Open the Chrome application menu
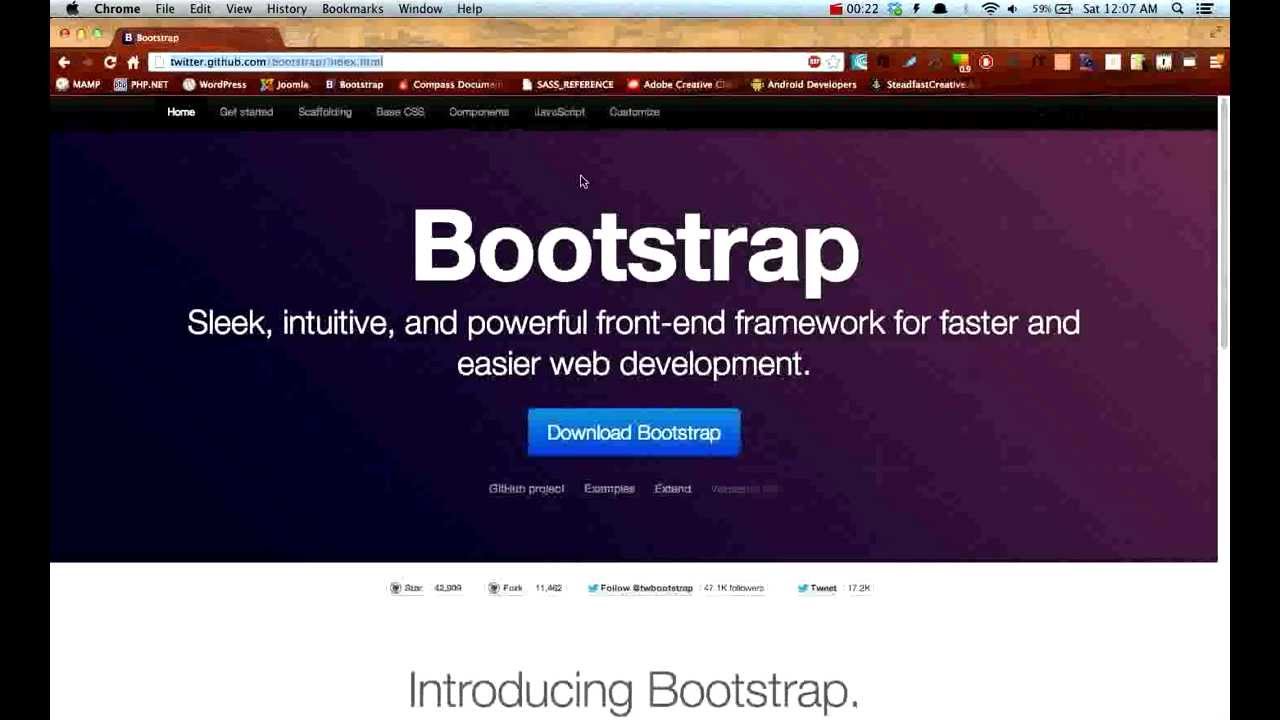Screen dimensions: 1280x720 [x=117, y=9]
